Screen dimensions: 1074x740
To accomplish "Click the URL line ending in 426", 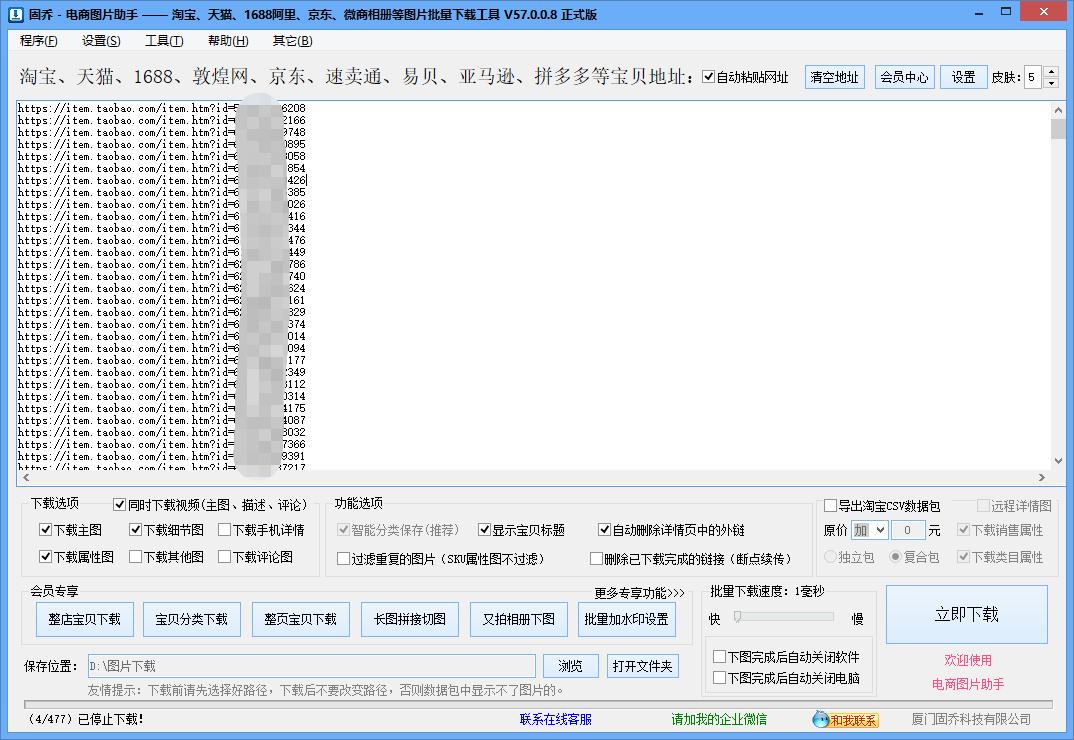I will click(x=162, y=180).
